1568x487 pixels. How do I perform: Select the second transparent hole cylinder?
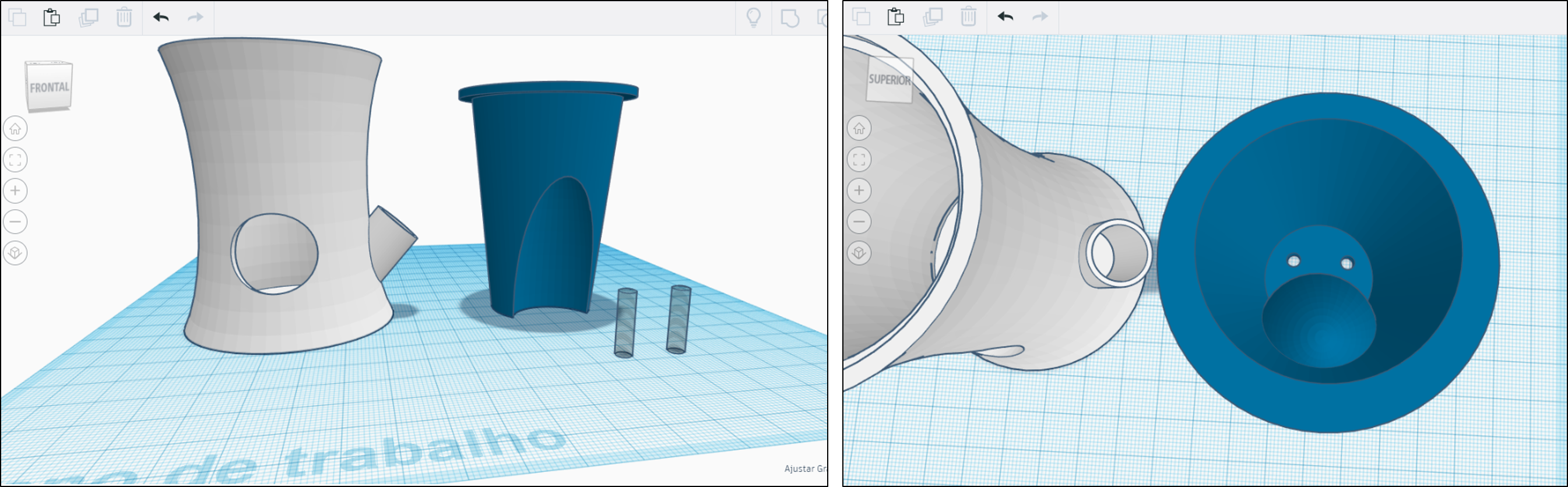(678, 319)
